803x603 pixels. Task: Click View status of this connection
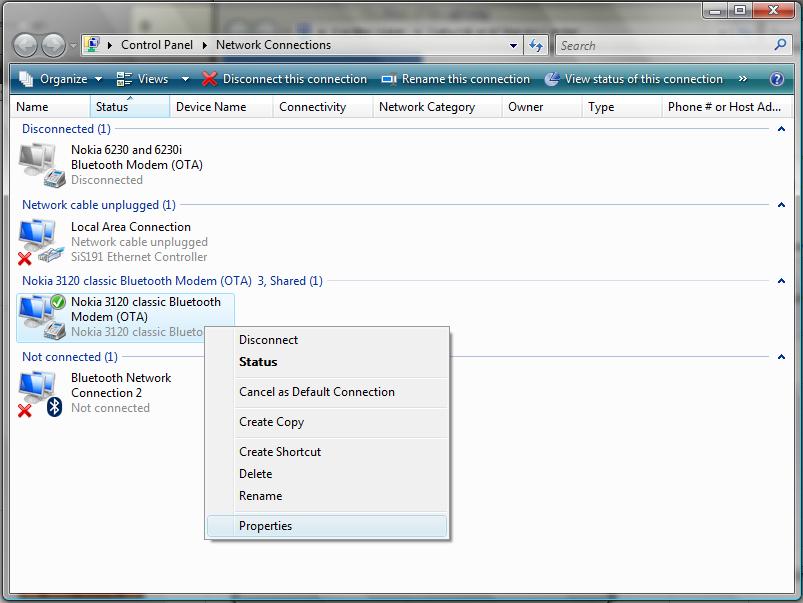tap(633, 79)
